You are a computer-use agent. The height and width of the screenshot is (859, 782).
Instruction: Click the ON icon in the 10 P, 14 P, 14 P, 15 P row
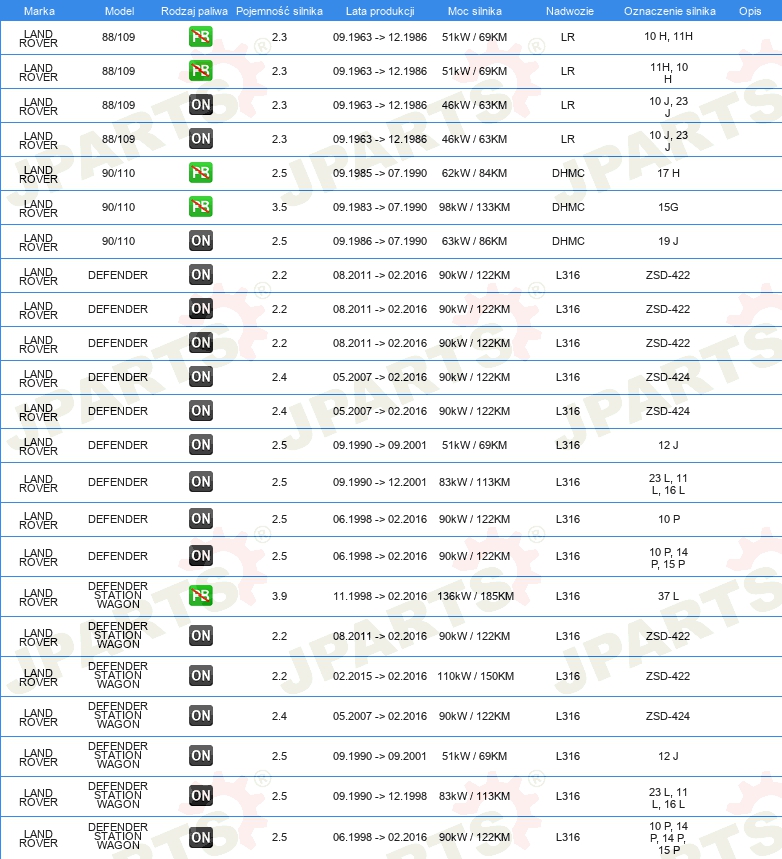pyautogui.click(x=201, y=837)
